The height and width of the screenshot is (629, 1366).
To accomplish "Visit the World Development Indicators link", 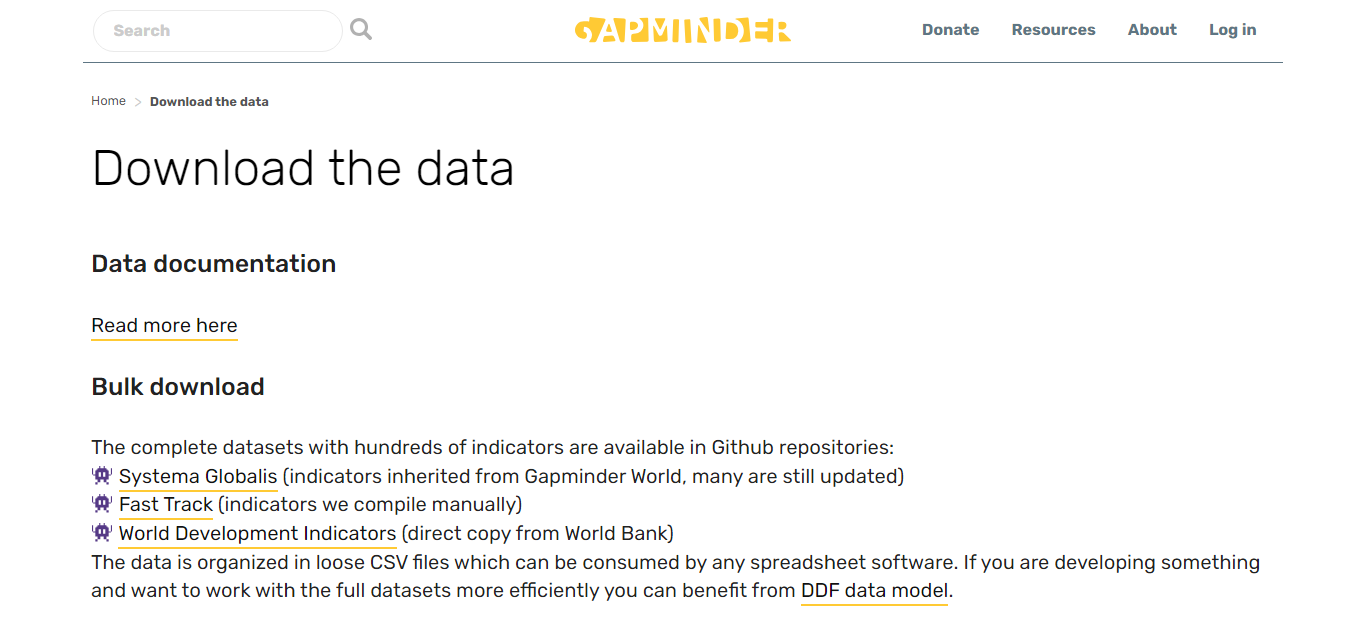I will click(257, 534).
